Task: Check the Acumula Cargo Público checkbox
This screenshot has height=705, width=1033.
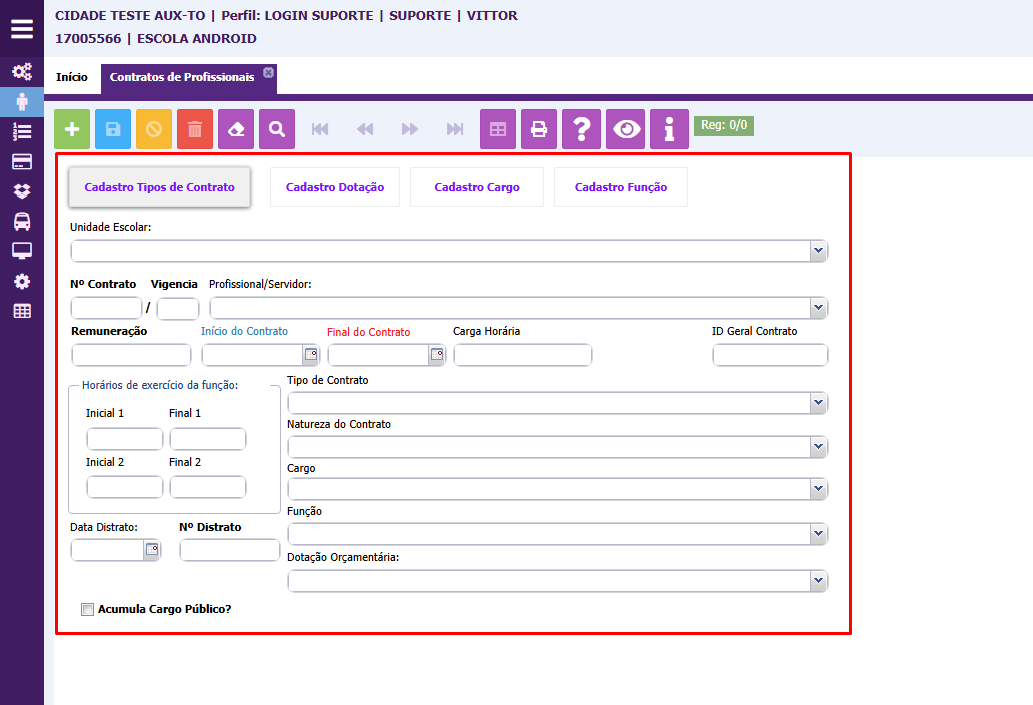Action: (87, 609)
